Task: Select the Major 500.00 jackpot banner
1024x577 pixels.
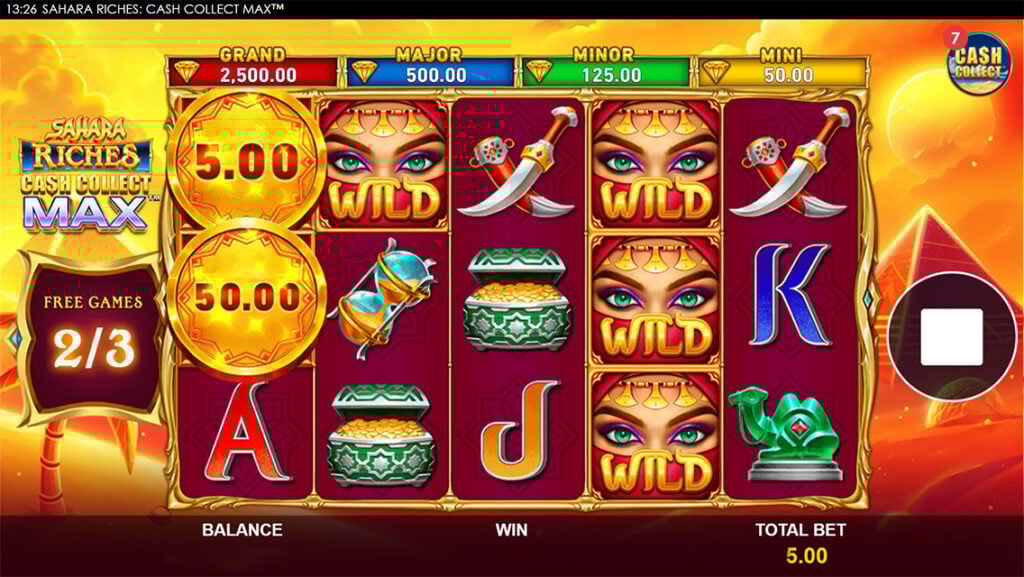Action: click(430, 67)
